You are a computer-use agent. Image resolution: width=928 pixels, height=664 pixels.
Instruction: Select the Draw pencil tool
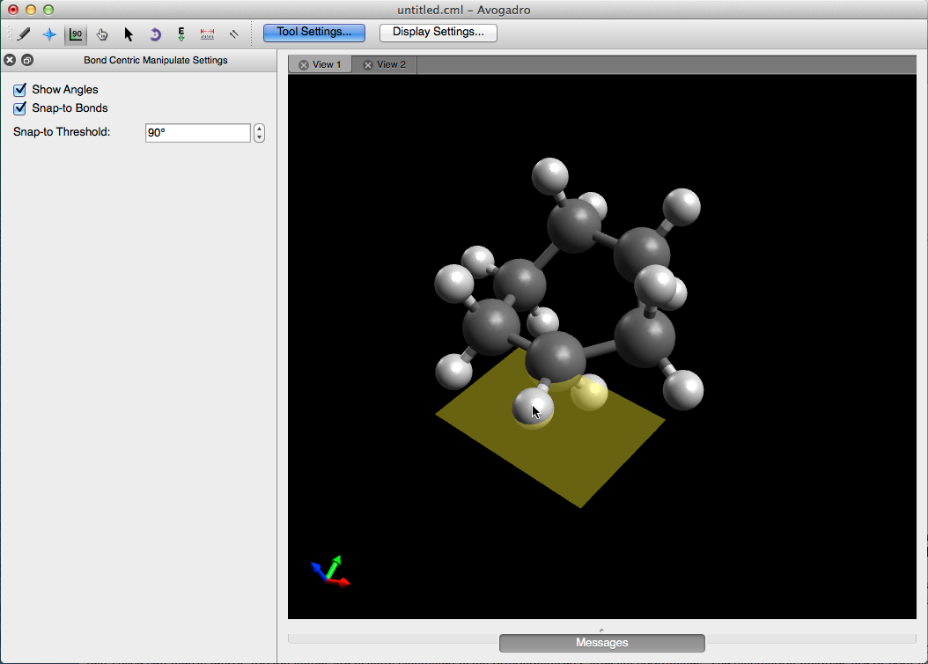(23, 34)
